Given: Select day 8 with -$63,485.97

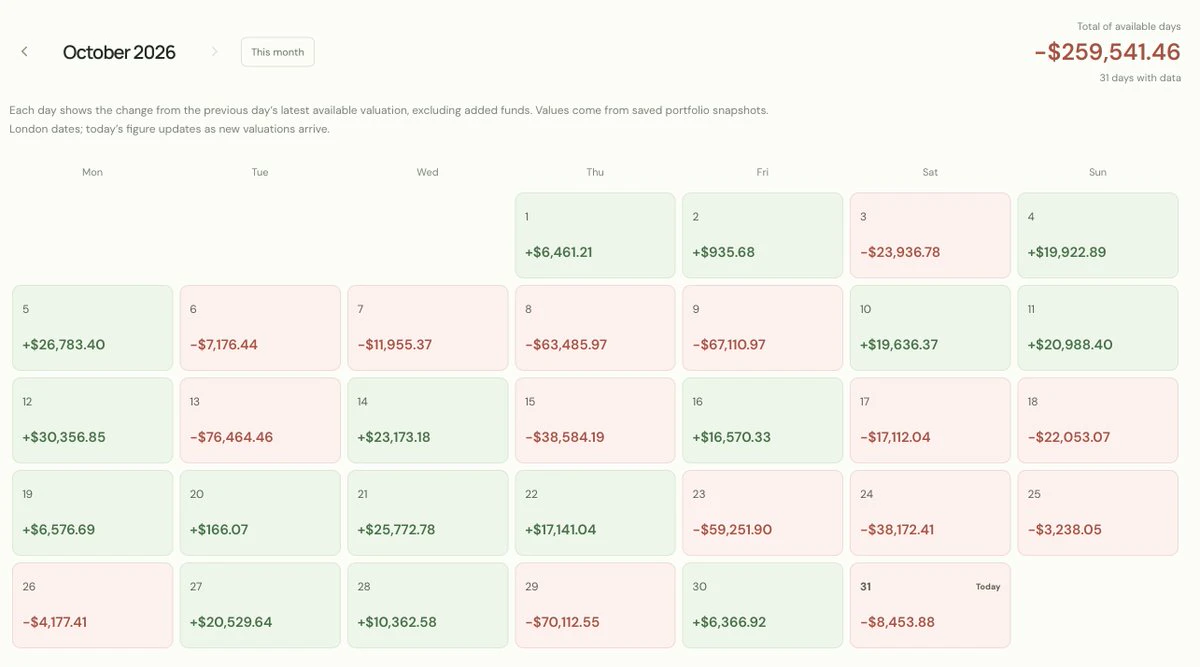Looking at the screenshot, I should pyautogui.click(x=595, y=328).
